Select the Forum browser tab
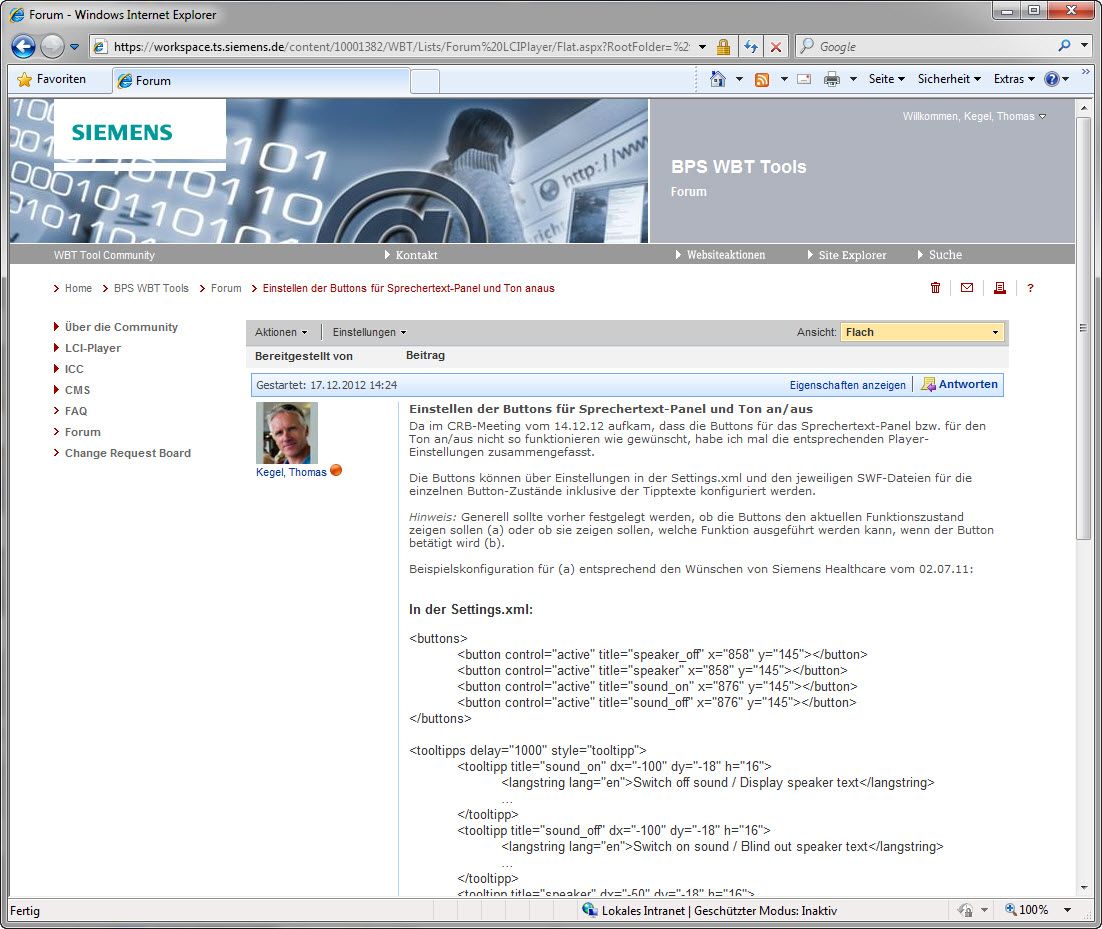This screenshot has width=1102, height=929. [x=260, y=81]
